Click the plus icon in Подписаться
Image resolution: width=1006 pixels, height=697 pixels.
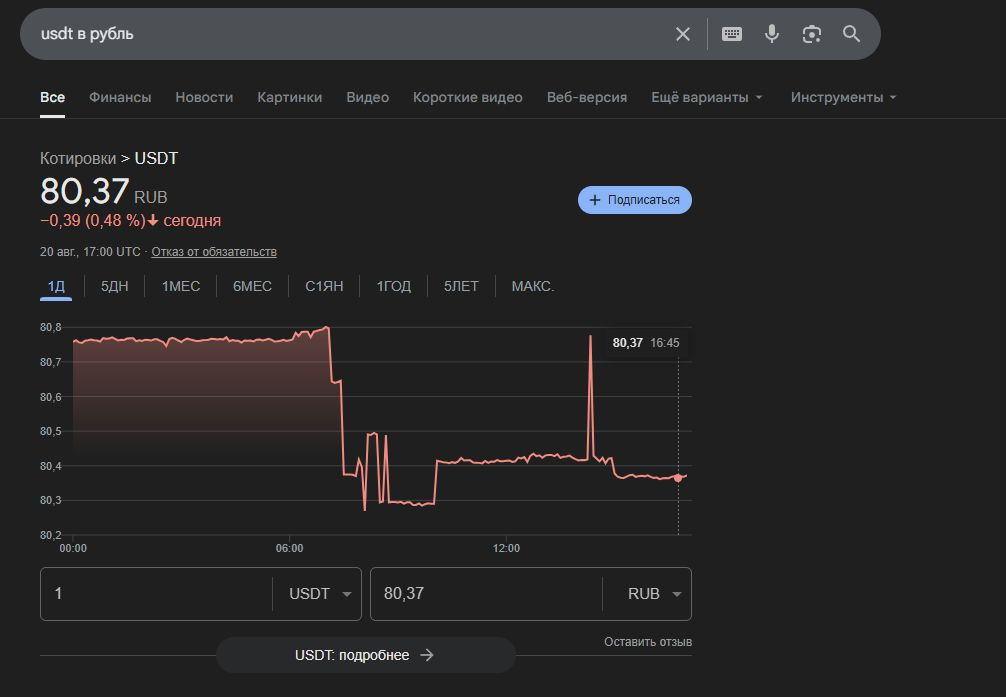click(595, 200)
